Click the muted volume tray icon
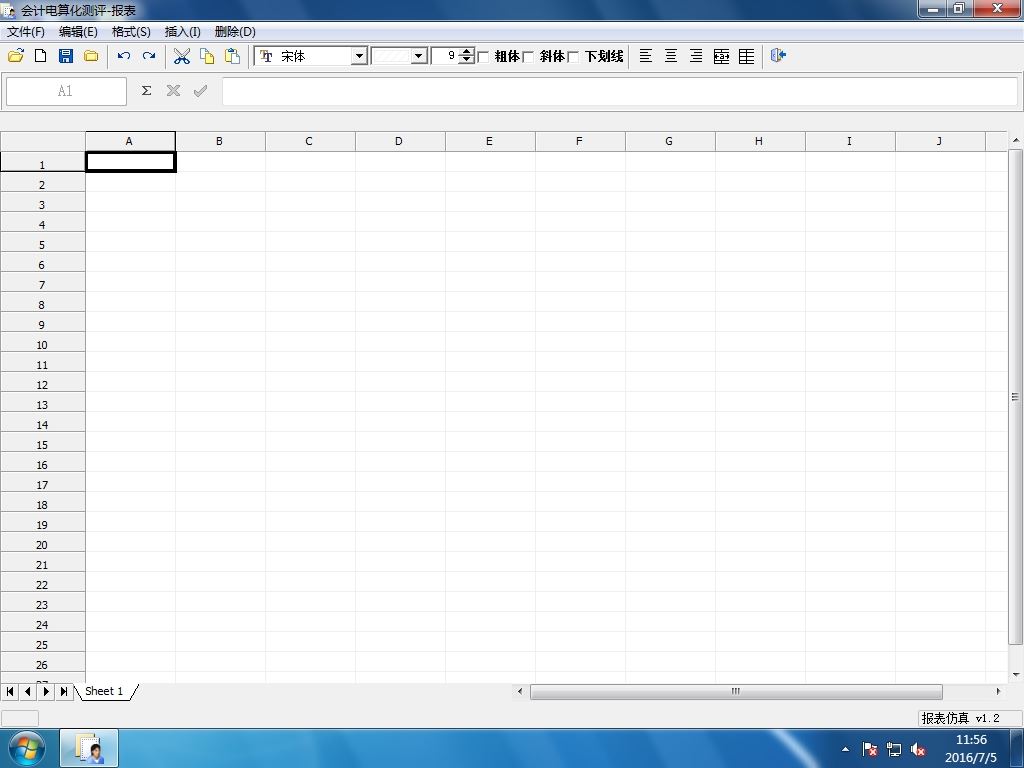 pyautogui.click(x=918, y=749)
